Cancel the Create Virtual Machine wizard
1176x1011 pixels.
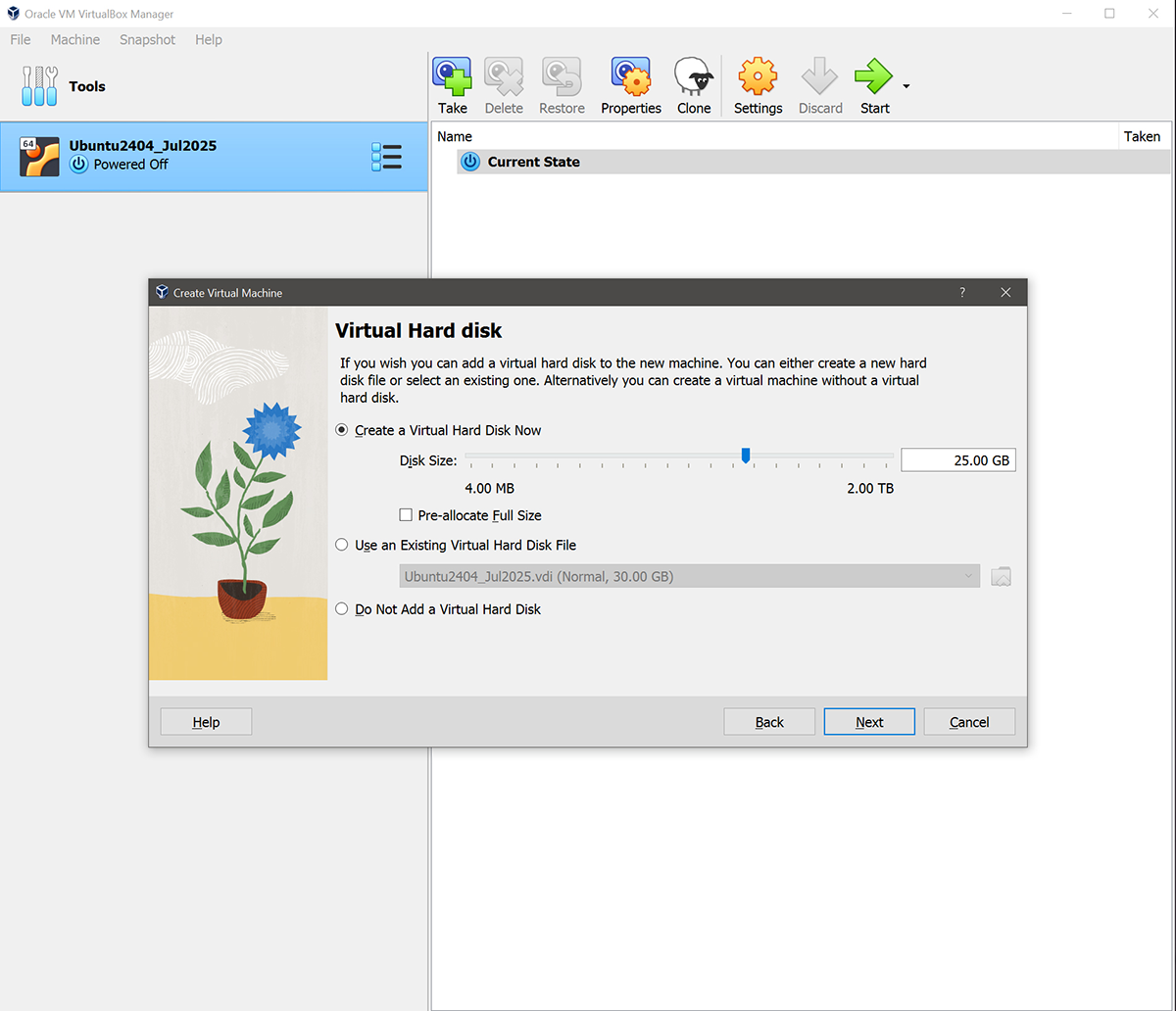pyautogui.click(x=969, y=722)
